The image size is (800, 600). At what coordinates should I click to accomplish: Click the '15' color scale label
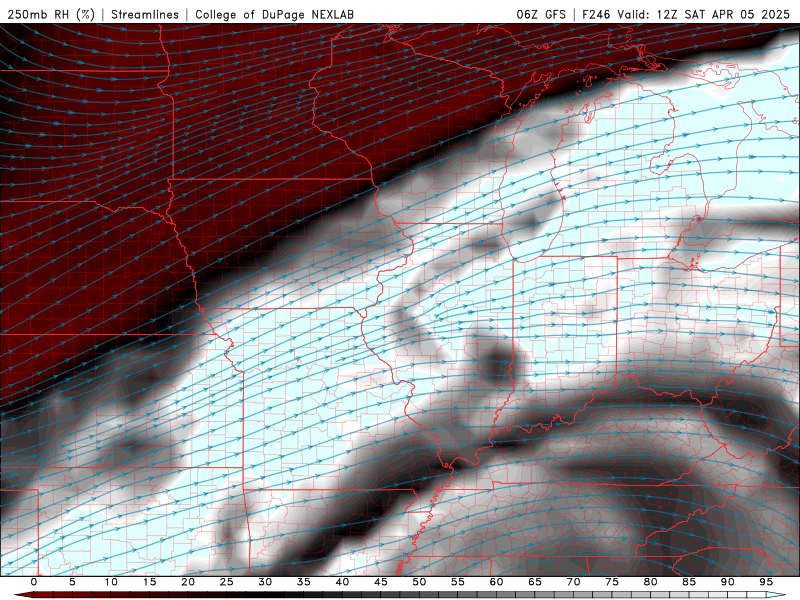[x=149, y=582]
